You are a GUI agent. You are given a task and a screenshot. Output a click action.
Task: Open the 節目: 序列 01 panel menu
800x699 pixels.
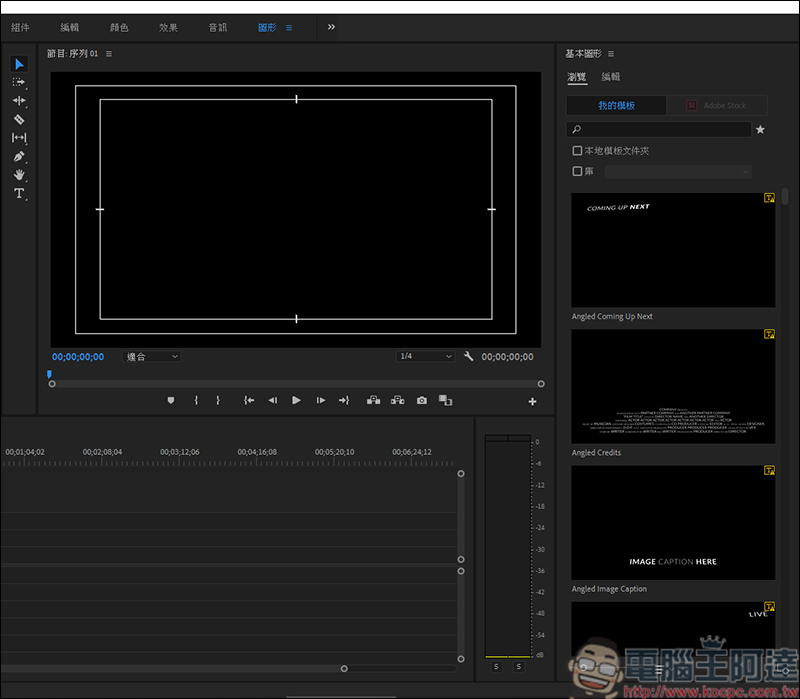pos(109,54)
